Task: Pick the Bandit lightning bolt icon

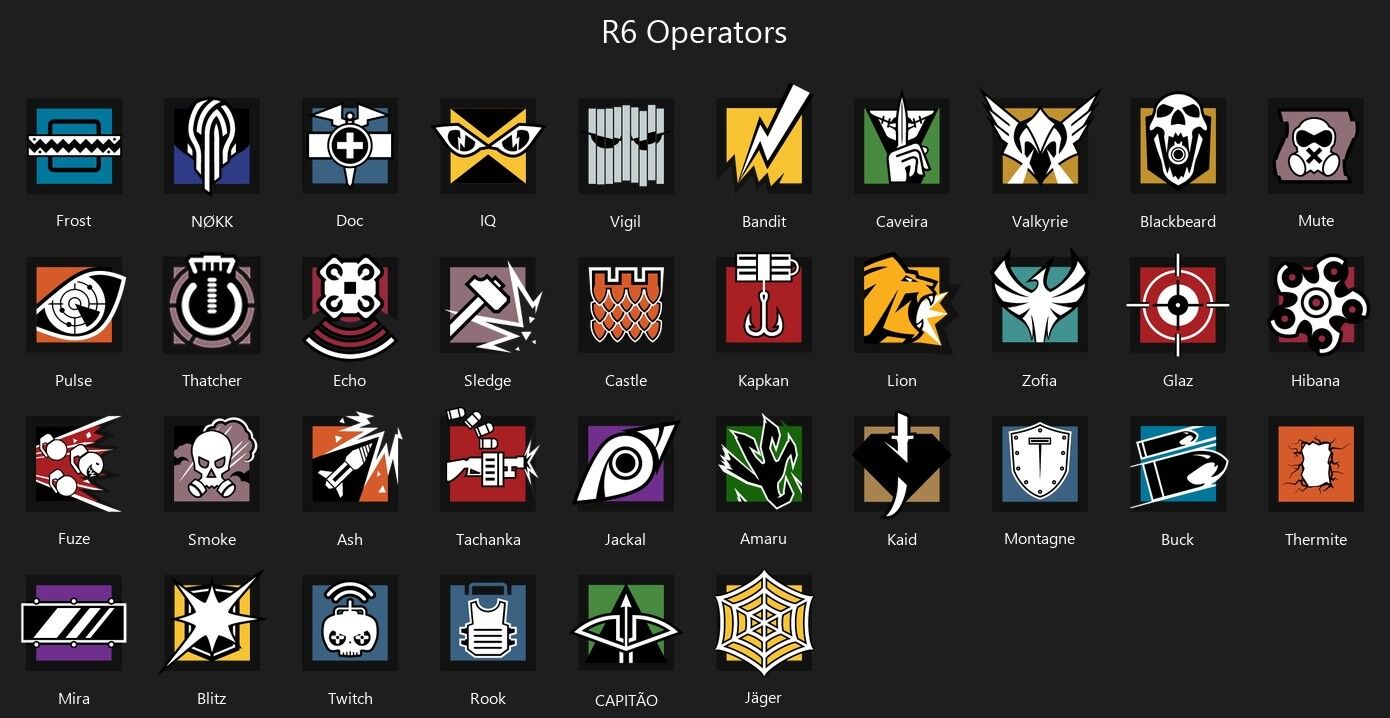Action: 764,140
